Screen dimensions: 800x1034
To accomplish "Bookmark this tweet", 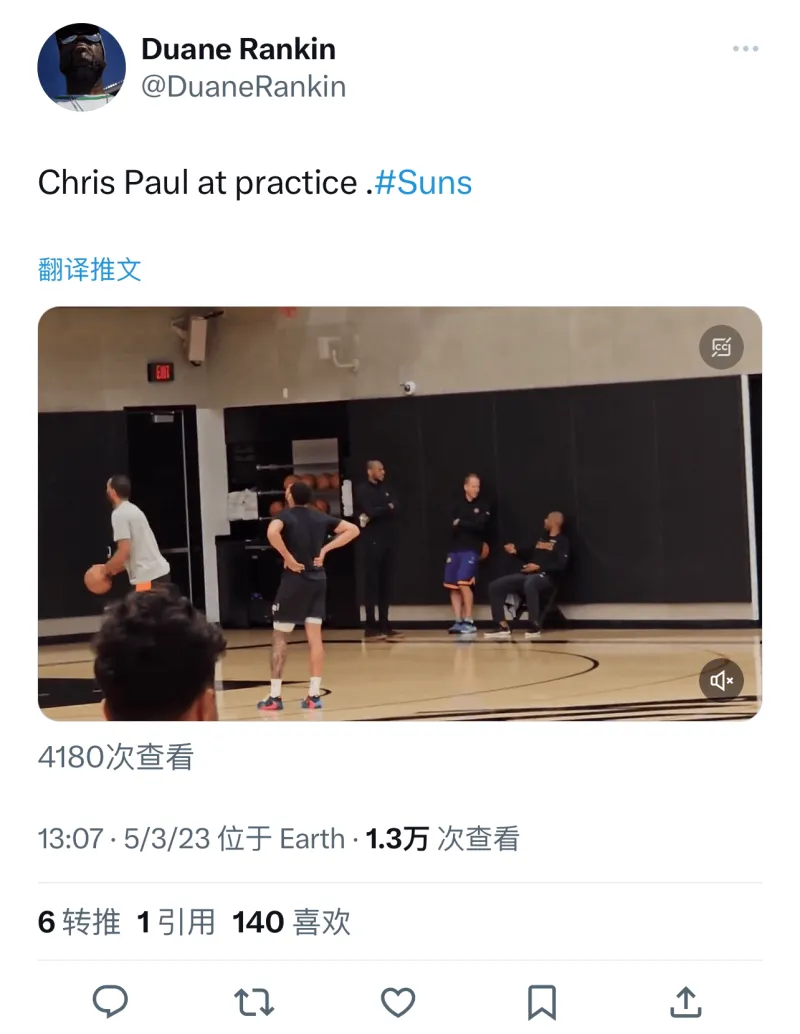I will click(x=542, y=1002).
